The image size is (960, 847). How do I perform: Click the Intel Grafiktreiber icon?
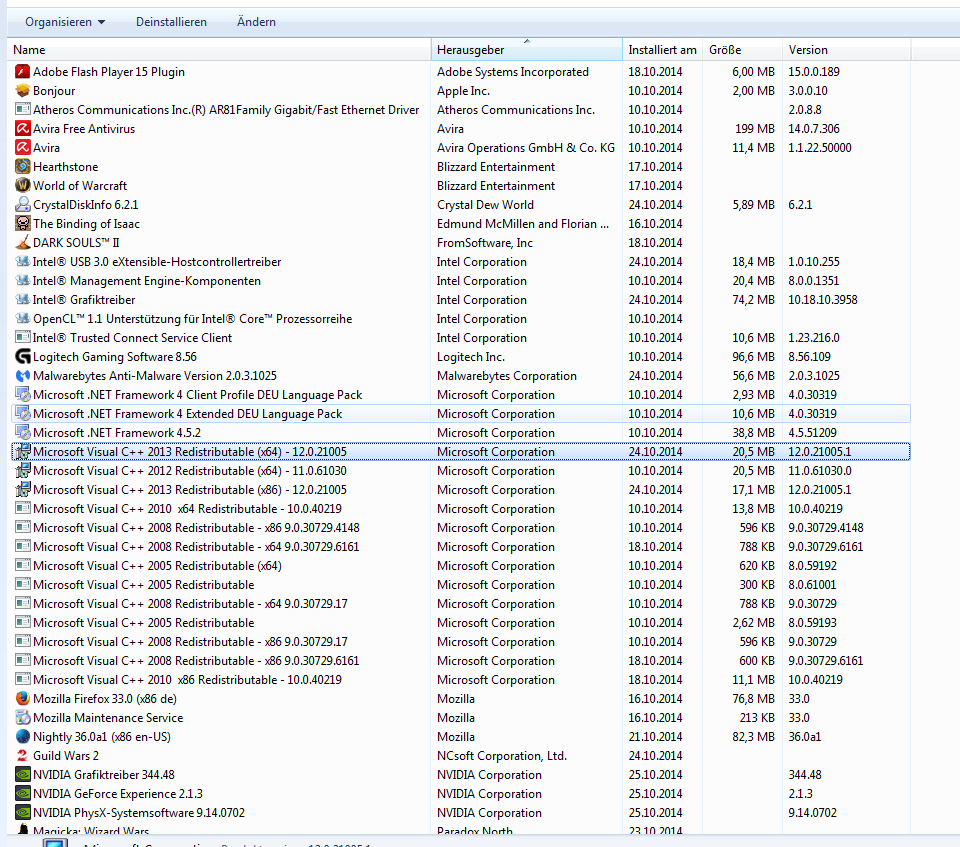tap(23, 299)
